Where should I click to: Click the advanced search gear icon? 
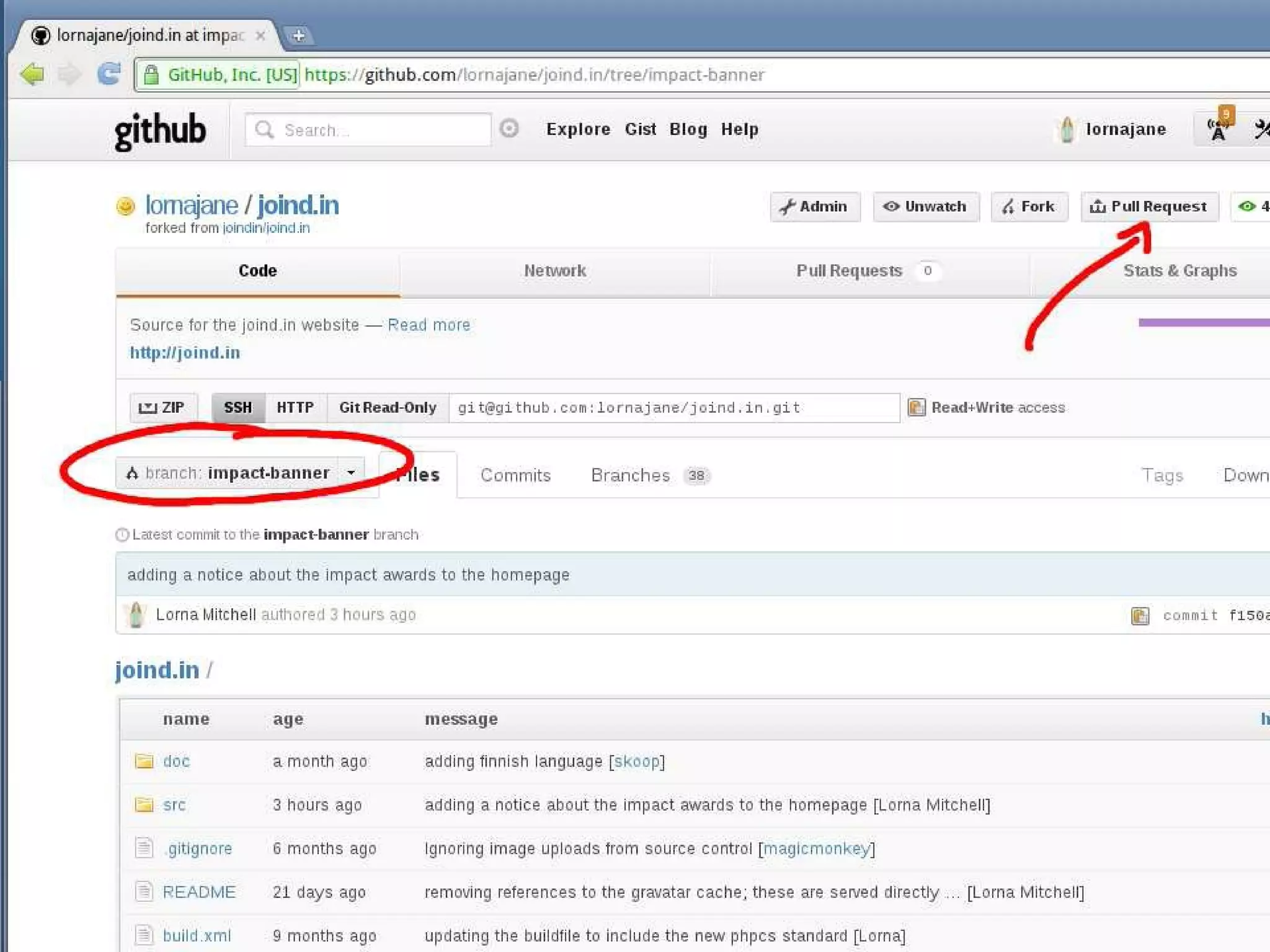point(509,128)
